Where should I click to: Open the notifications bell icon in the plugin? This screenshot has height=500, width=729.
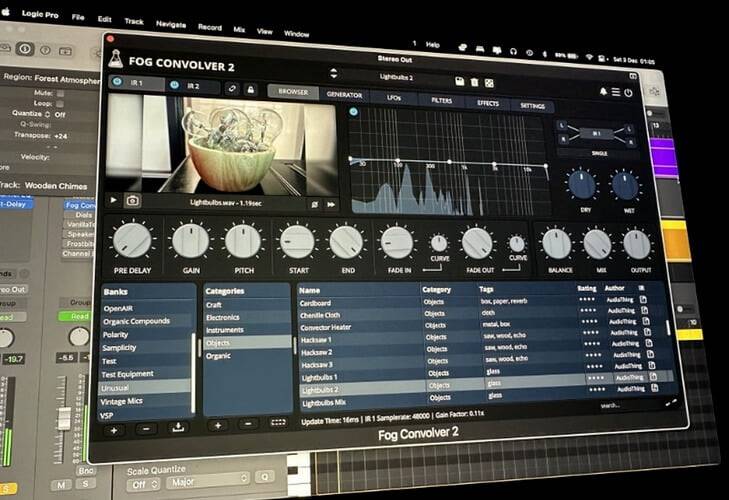tap(603, 91)
